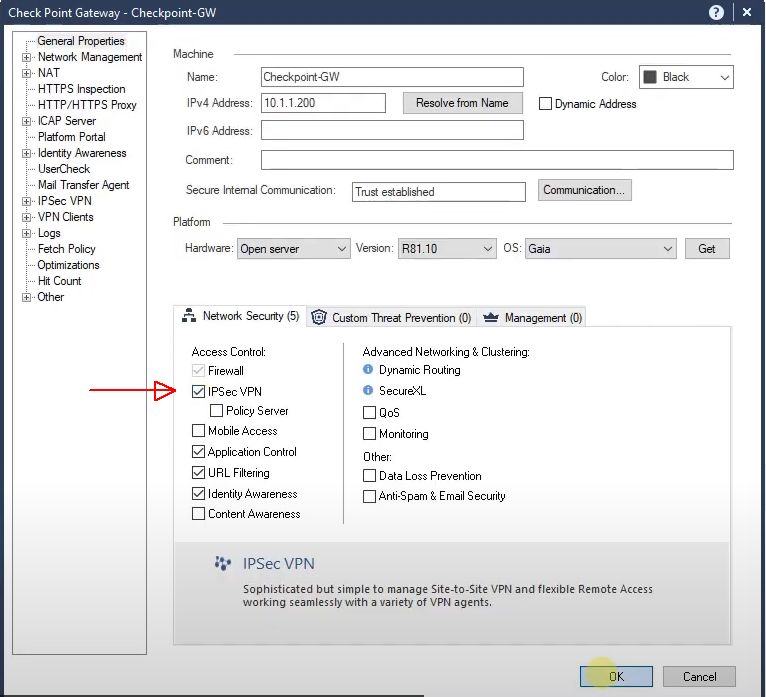
Task: Expand the IPSec VPN tree node
Action: pos(26,201)
